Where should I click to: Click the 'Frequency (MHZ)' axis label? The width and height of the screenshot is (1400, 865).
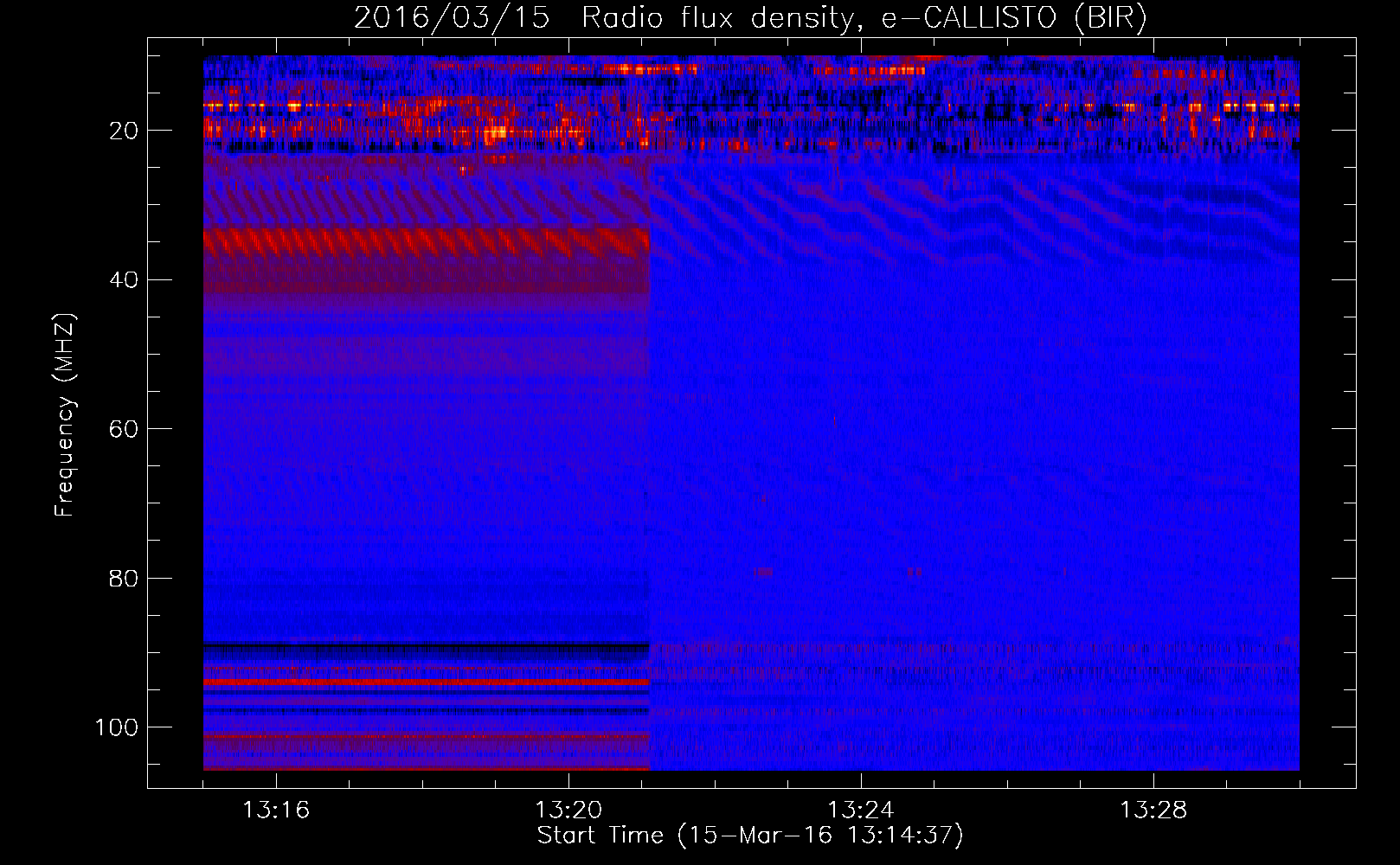[x=65, y=415]
